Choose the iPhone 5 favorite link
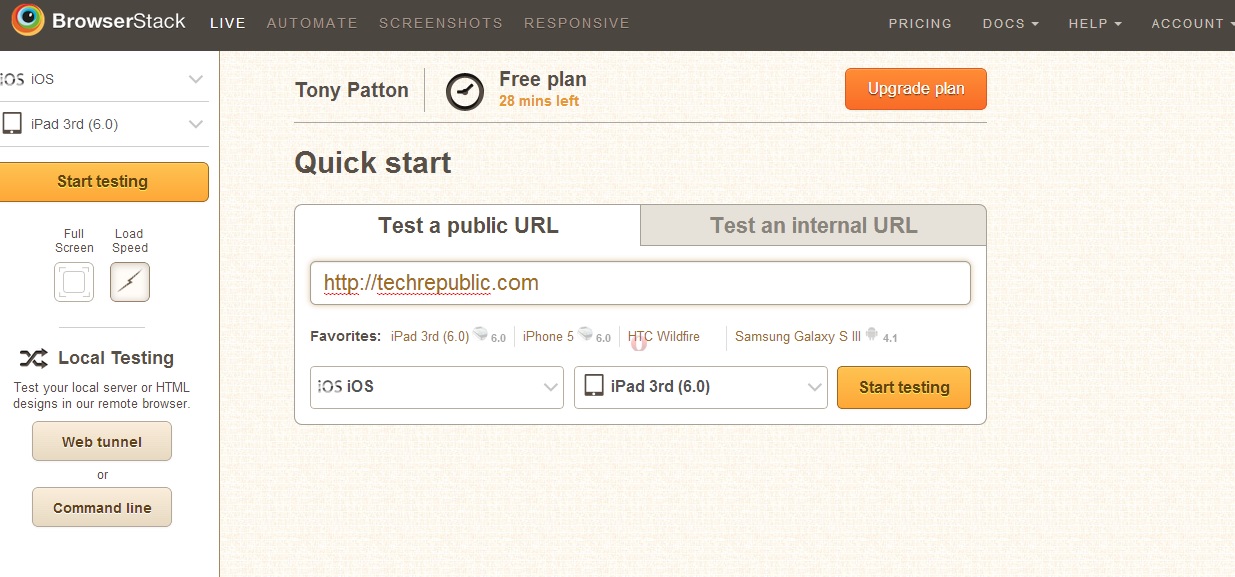Viewport: 1235px width, 577px height. pos(549,337)
